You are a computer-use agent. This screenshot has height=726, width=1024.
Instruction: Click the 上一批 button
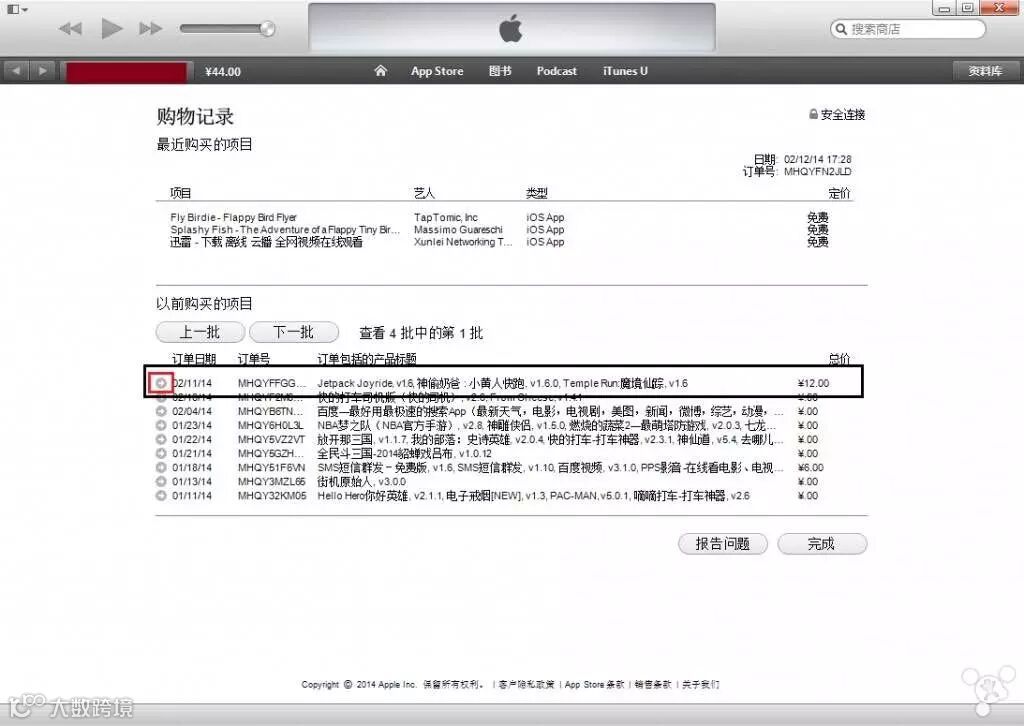[x=200, y=332]
